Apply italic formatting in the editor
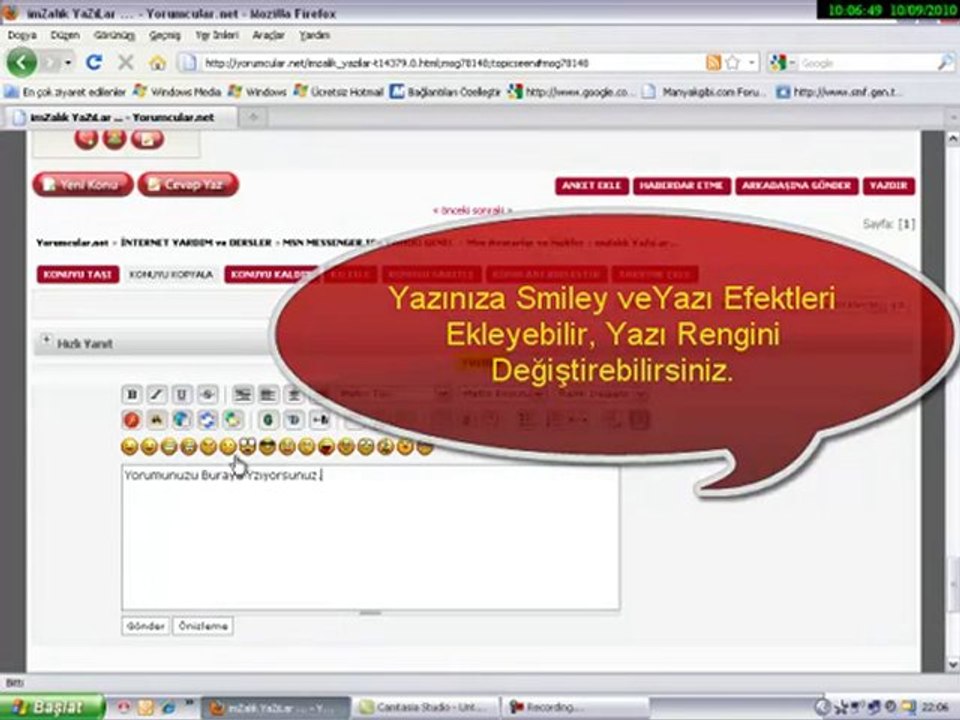Screen dimensions: 960x720 157,394
